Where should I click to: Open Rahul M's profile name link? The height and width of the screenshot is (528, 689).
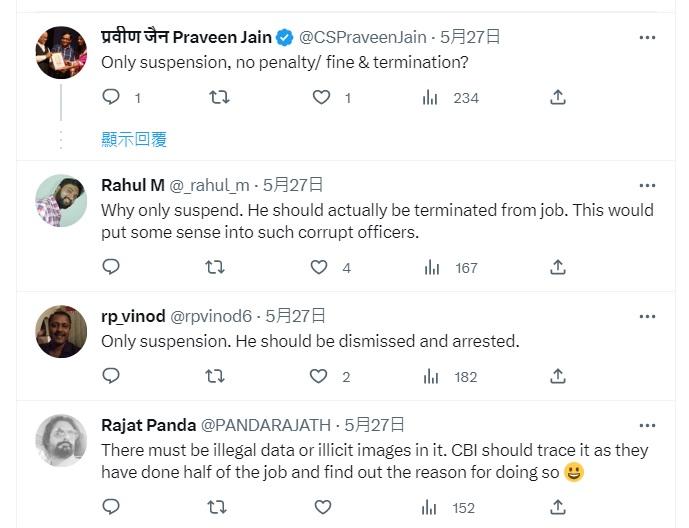(x=132, y=185)
